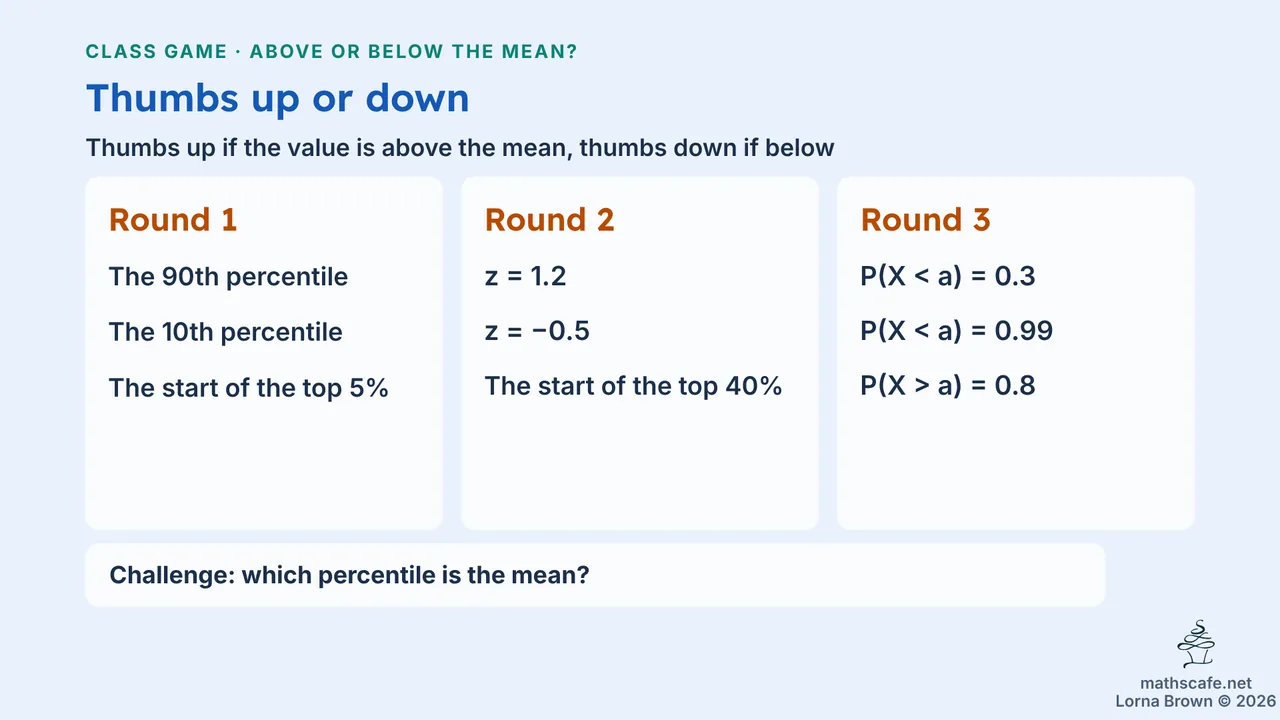Click the 'P(X < a) = 0.3' item
This screenshot has width=1280, height=720.
[948, 276]
